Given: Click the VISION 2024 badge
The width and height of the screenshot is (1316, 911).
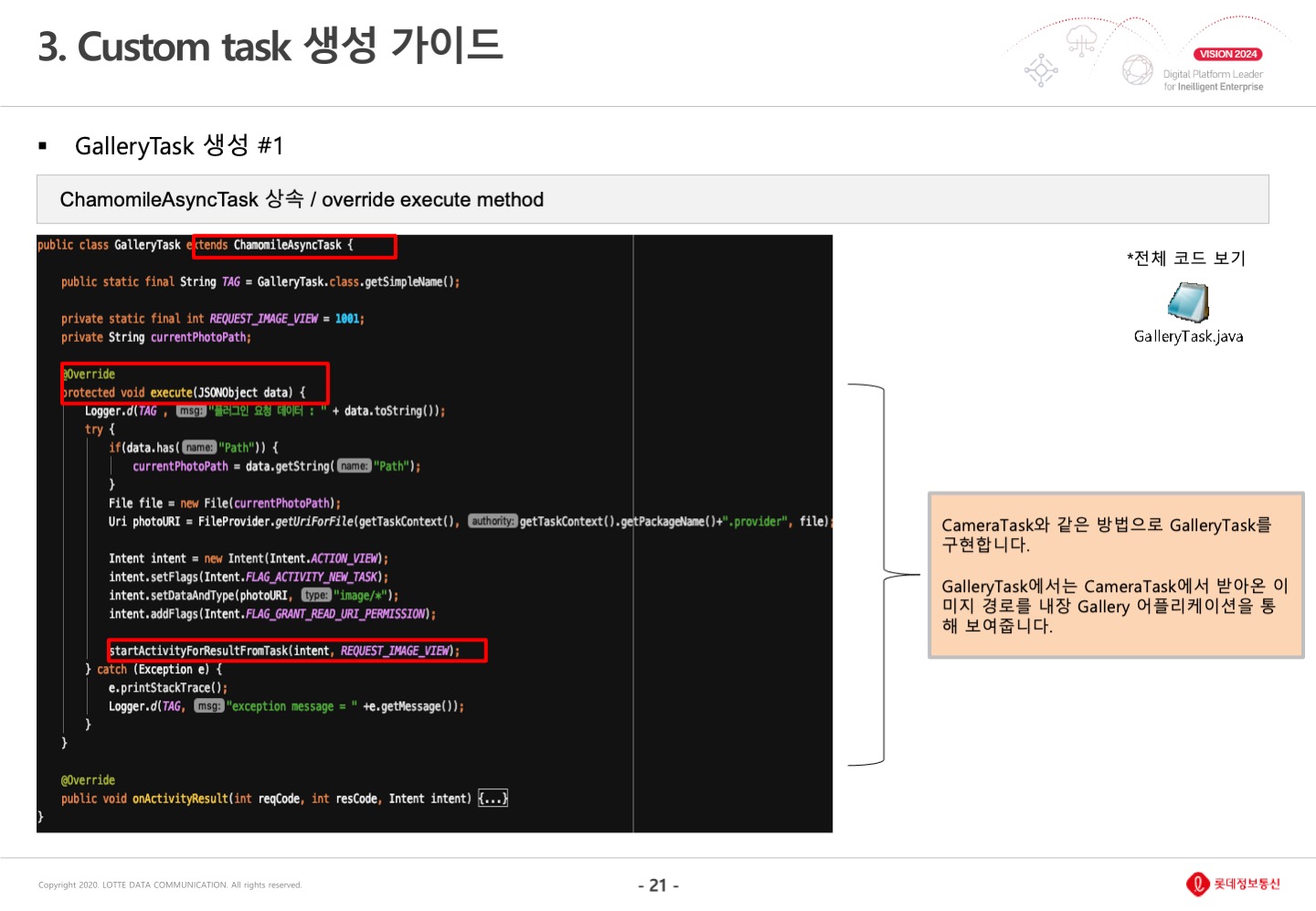Looking at the screenshot, I should (1228, 54).
